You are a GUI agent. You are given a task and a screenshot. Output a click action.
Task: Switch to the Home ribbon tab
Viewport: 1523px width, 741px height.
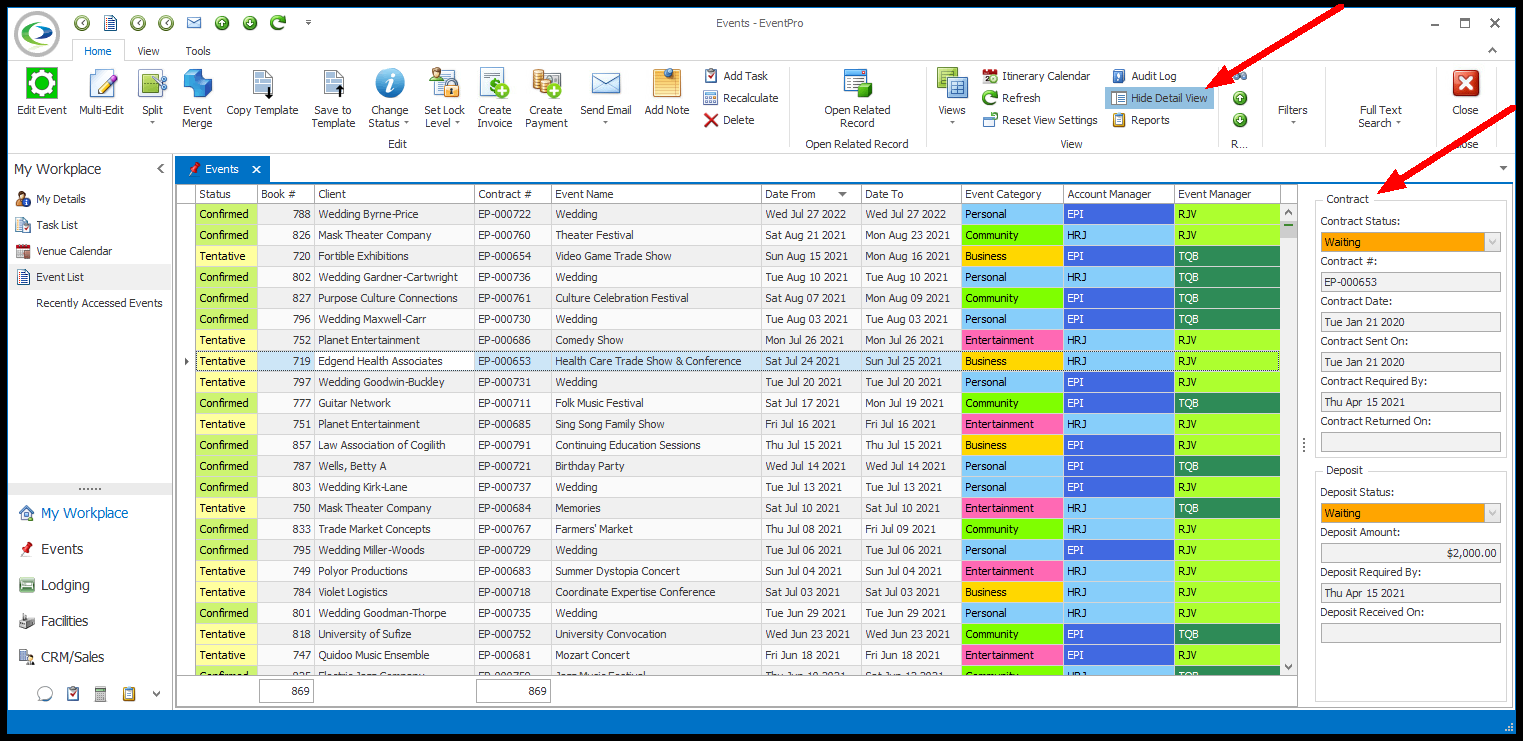[98, 51]
